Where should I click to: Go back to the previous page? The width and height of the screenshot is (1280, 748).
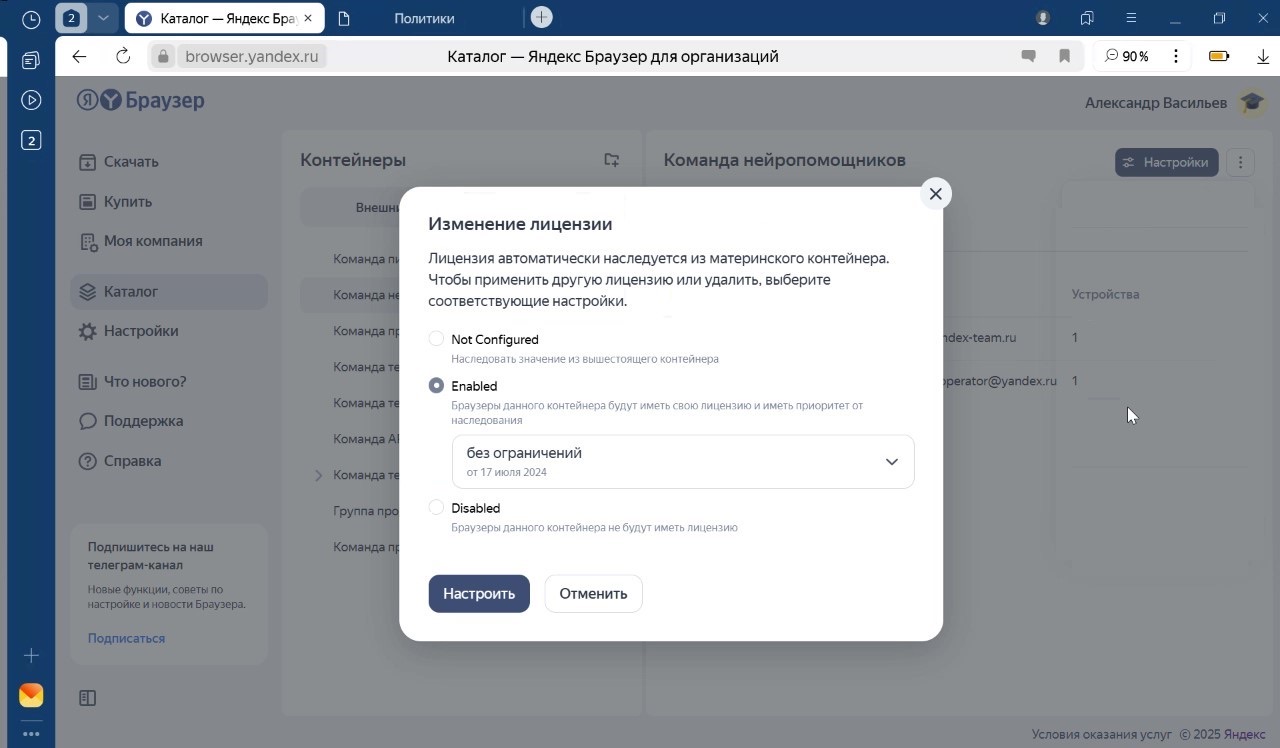coord(79,56)
